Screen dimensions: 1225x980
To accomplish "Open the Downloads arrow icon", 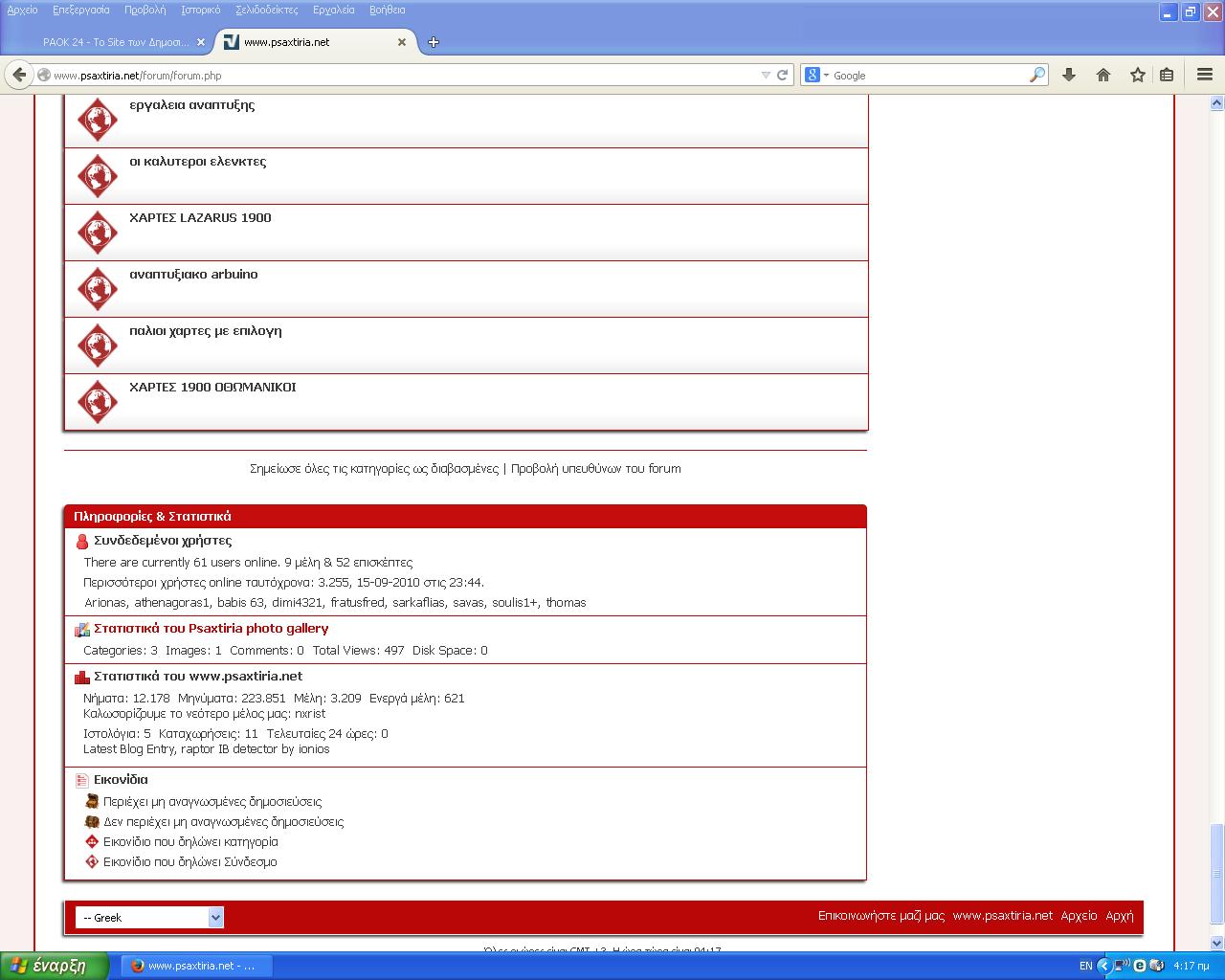I will click(1069, 75).
